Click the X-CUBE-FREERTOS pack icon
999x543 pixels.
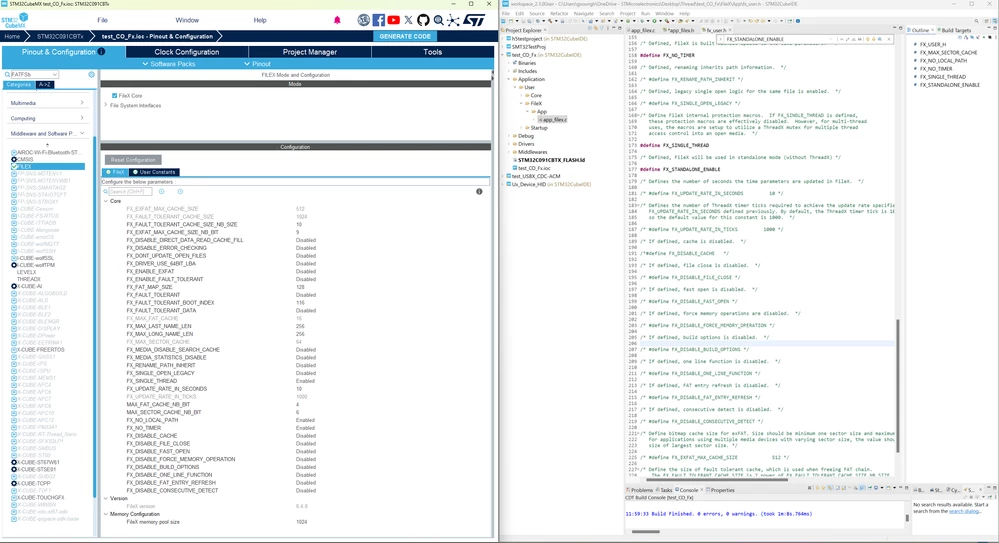click(x=14, y=349)
